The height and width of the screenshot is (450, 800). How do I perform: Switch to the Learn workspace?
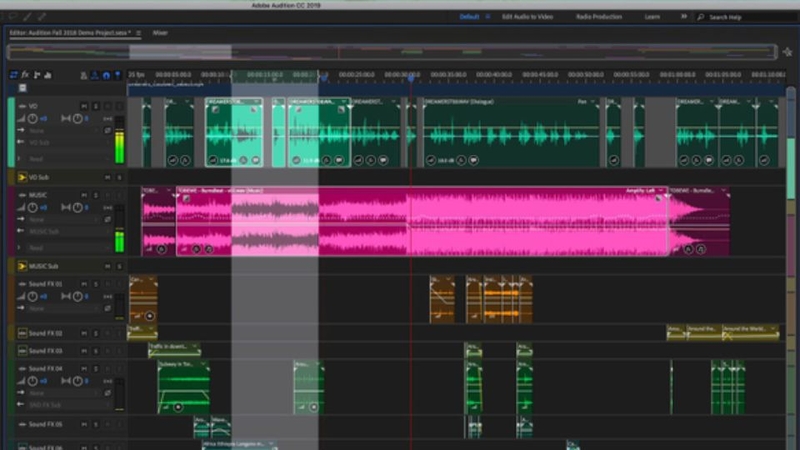[652, 17]
